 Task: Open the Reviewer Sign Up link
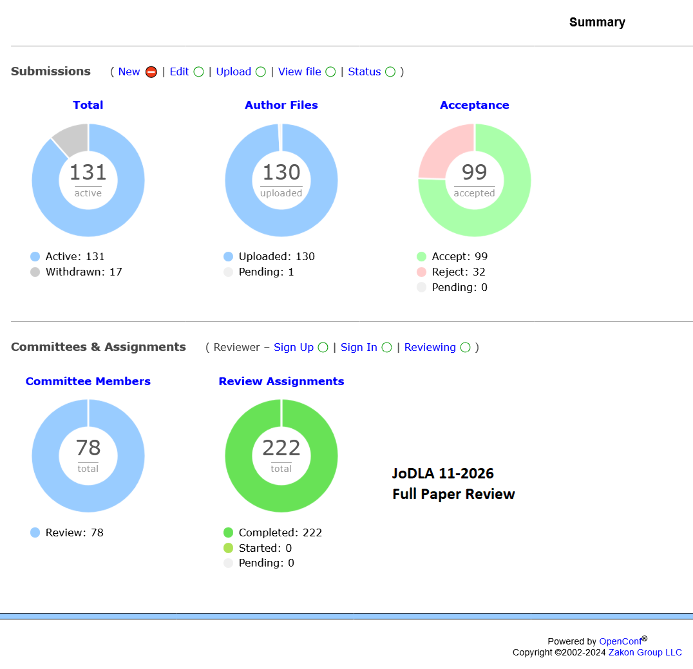[x=293, y=348]
